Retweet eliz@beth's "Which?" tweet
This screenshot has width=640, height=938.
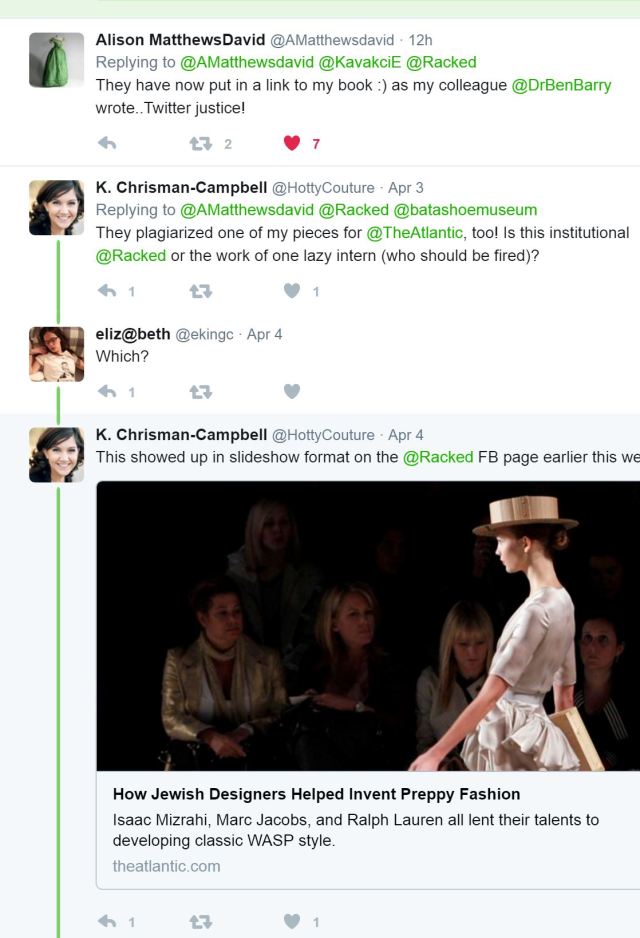click(201, 391)
